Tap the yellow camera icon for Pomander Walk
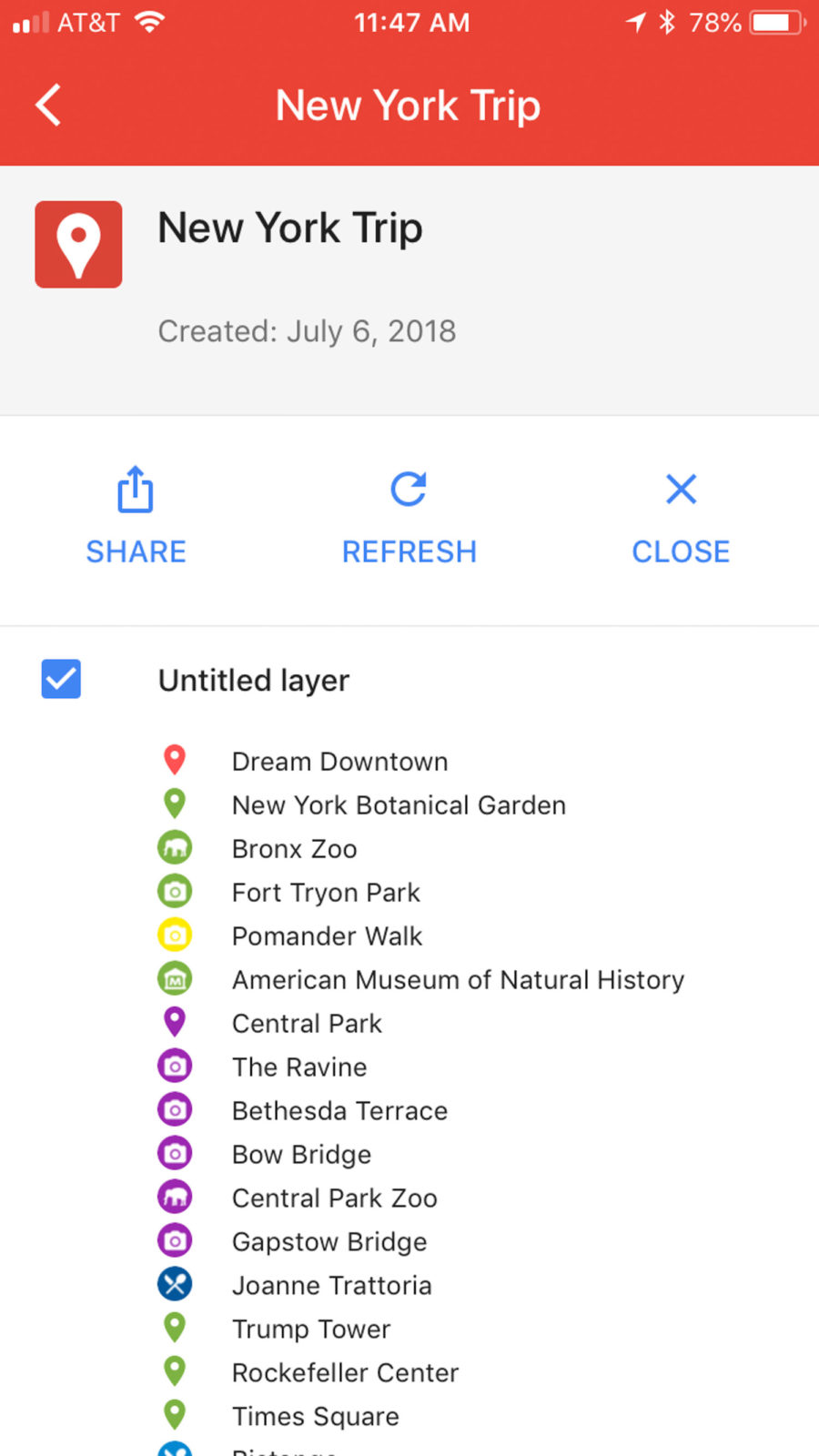The width and height of the screenshot is (819, 1456). pos(175,935)
